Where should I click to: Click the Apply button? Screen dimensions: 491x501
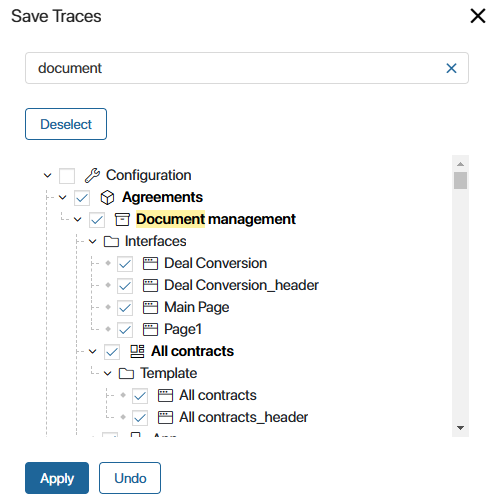(57, 478)
